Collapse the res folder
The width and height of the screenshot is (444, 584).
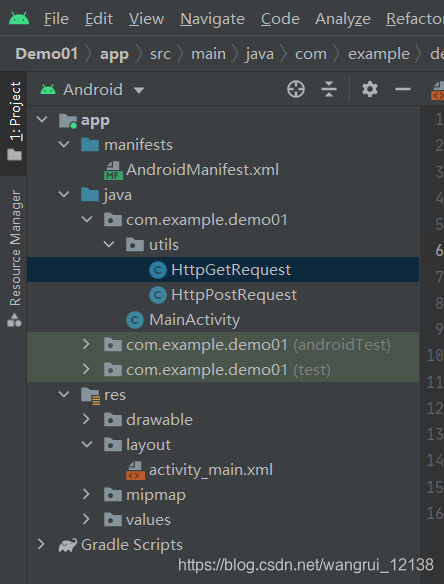[x=64, y=394]
